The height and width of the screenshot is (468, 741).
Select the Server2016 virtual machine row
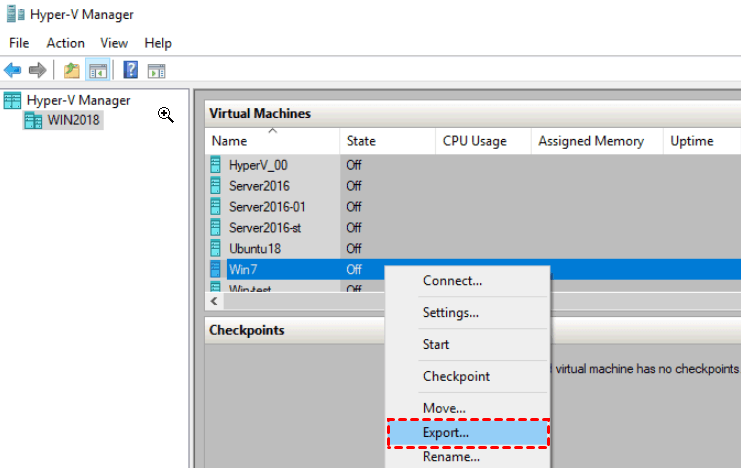pyautogui.click(x=473, y=186)
